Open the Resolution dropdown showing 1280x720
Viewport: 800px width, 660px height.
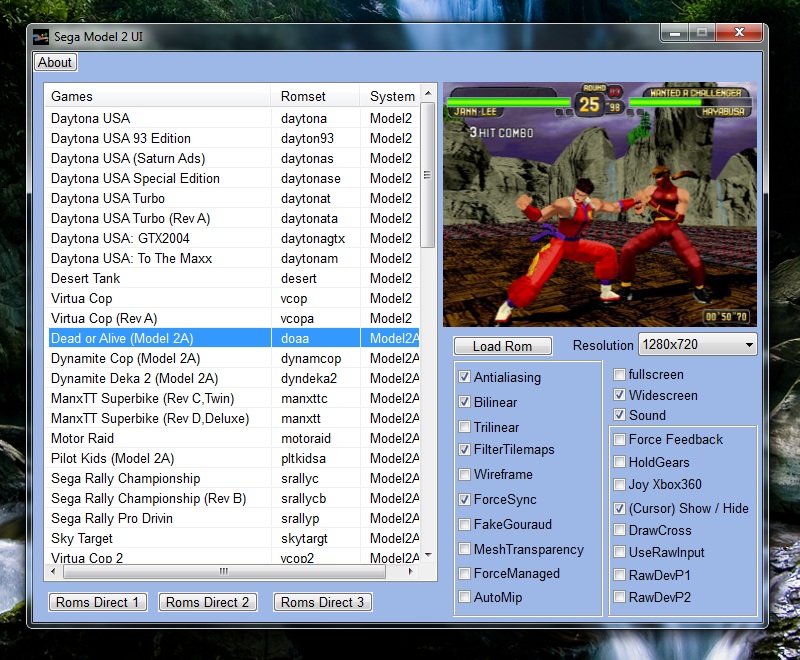[697, 345]
